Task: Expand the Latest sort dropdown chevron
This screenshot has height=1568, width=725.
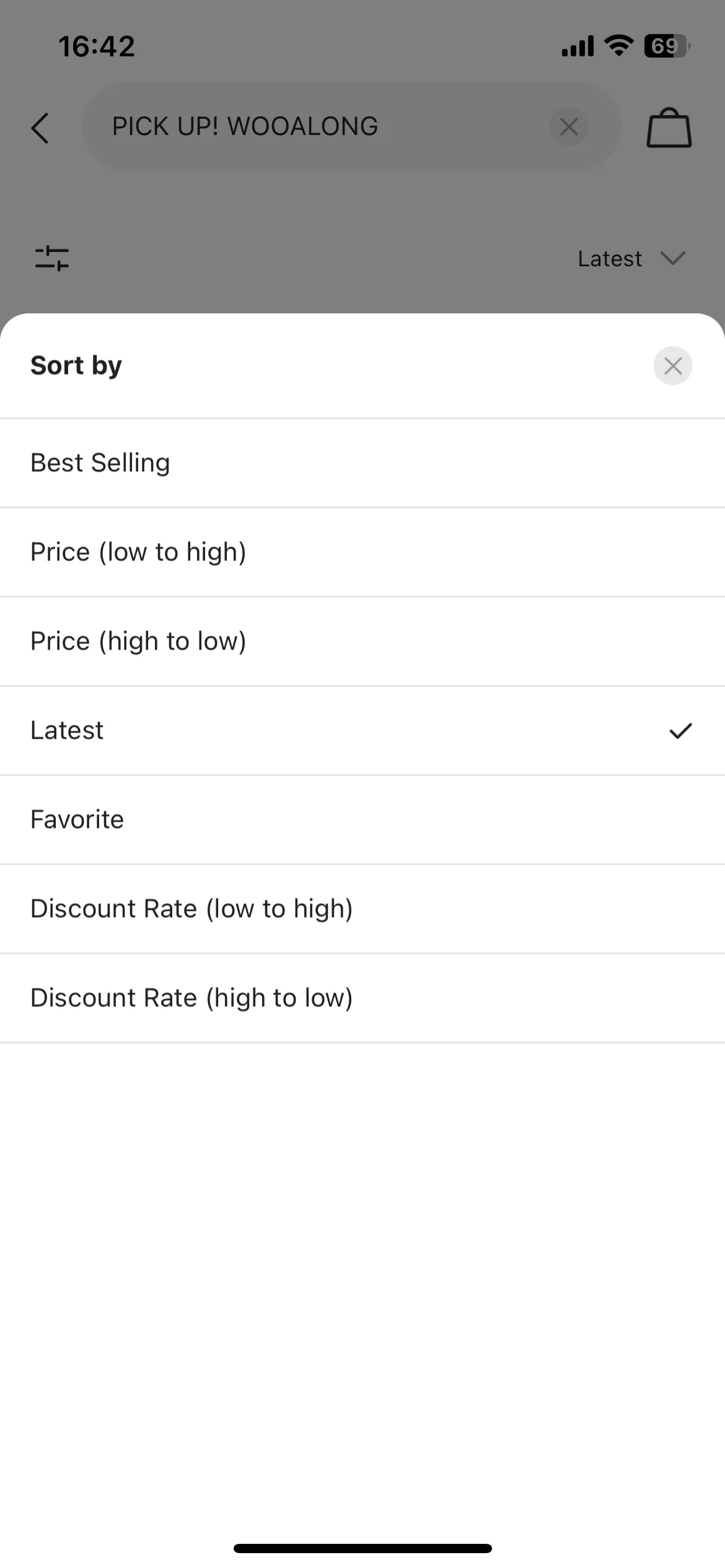Action: pyautogui.click(x=672, y=258)
